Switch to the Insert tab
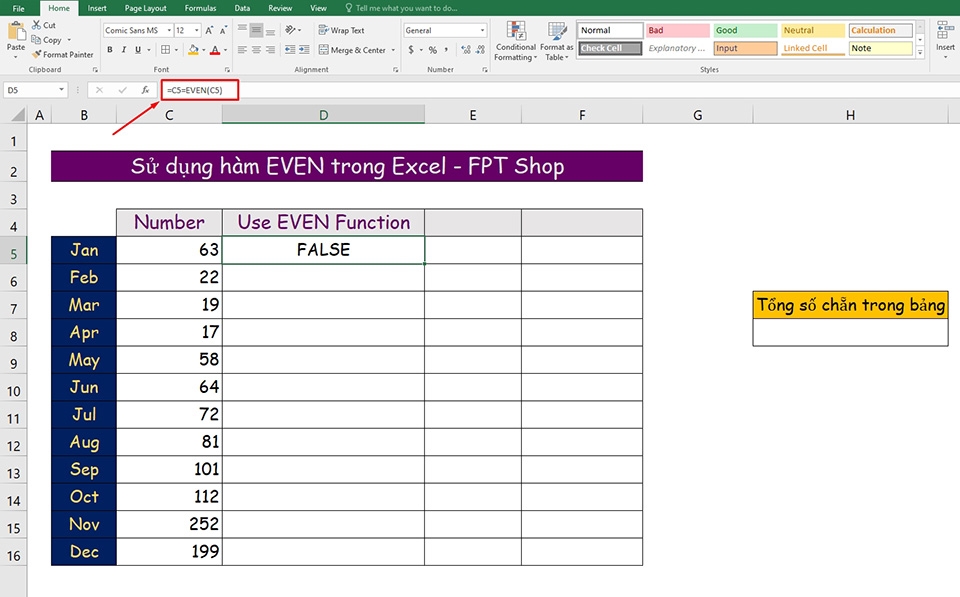 click(x=97, y=8)
